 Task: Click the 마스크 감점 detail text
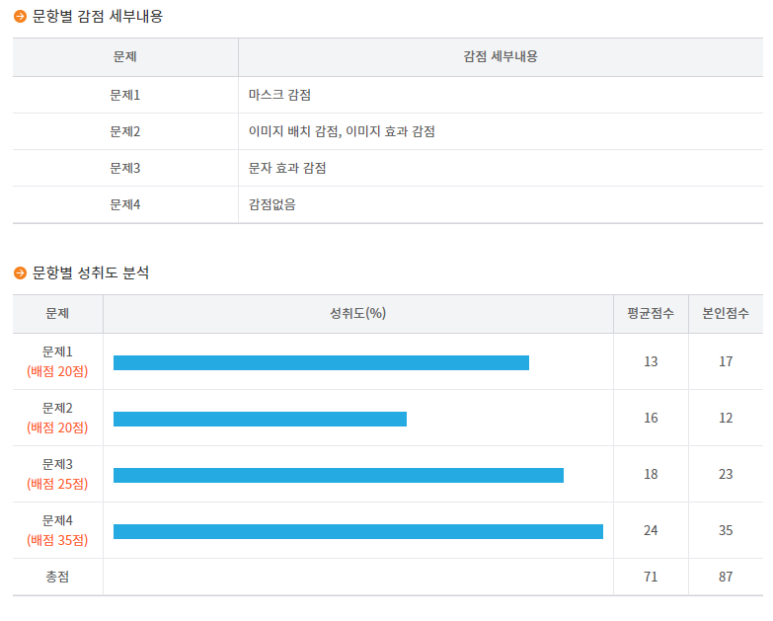pos(280,95)
